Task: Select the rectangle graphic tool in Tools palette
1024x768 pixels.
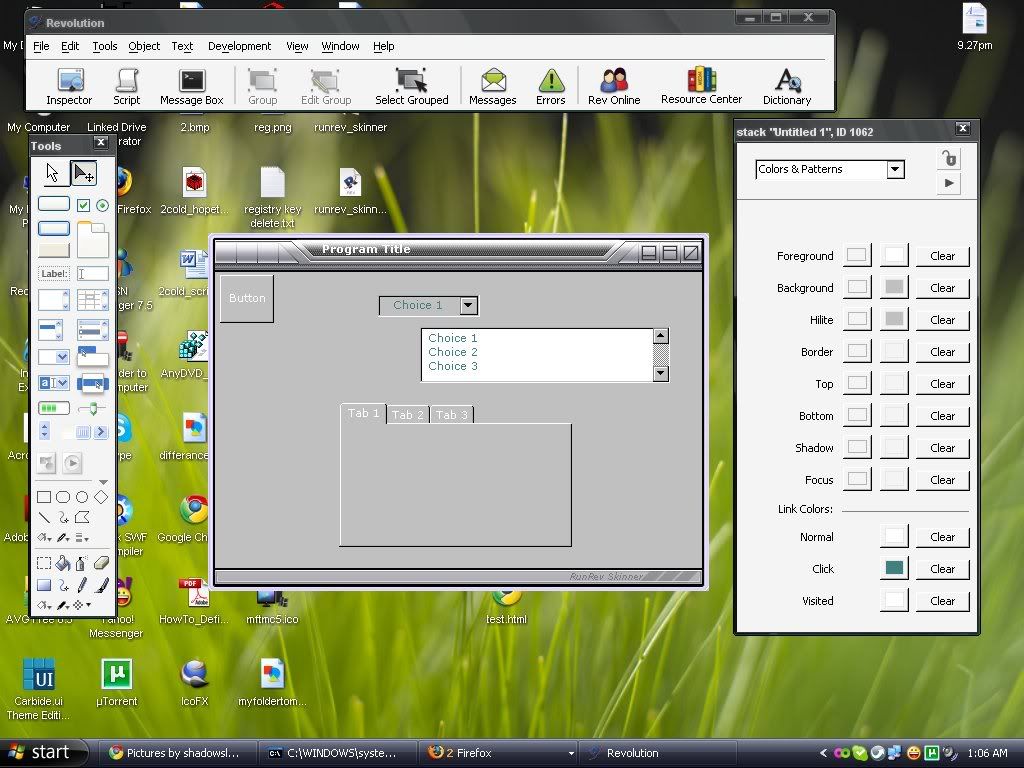Action: 44,497
